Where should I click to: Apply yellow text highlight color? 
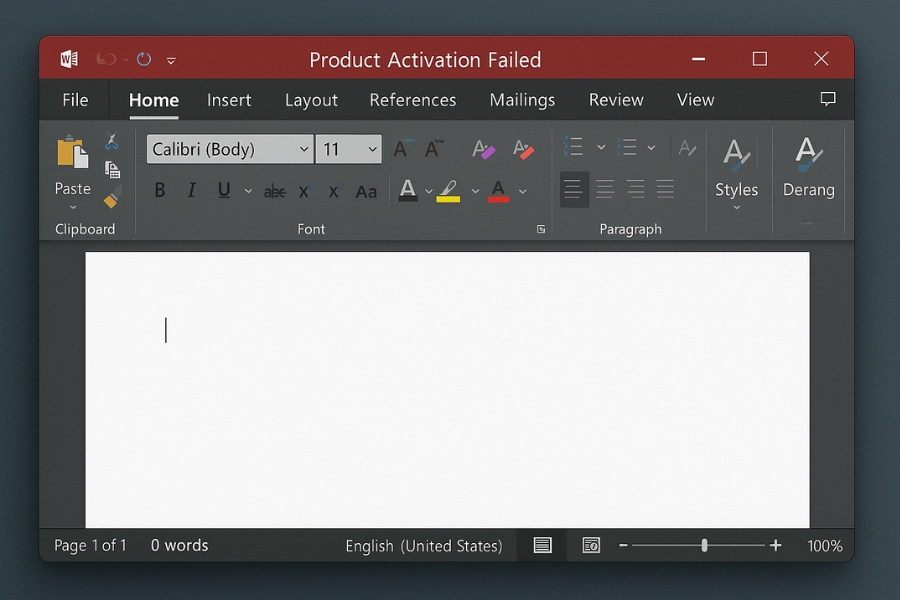(448, 190)
